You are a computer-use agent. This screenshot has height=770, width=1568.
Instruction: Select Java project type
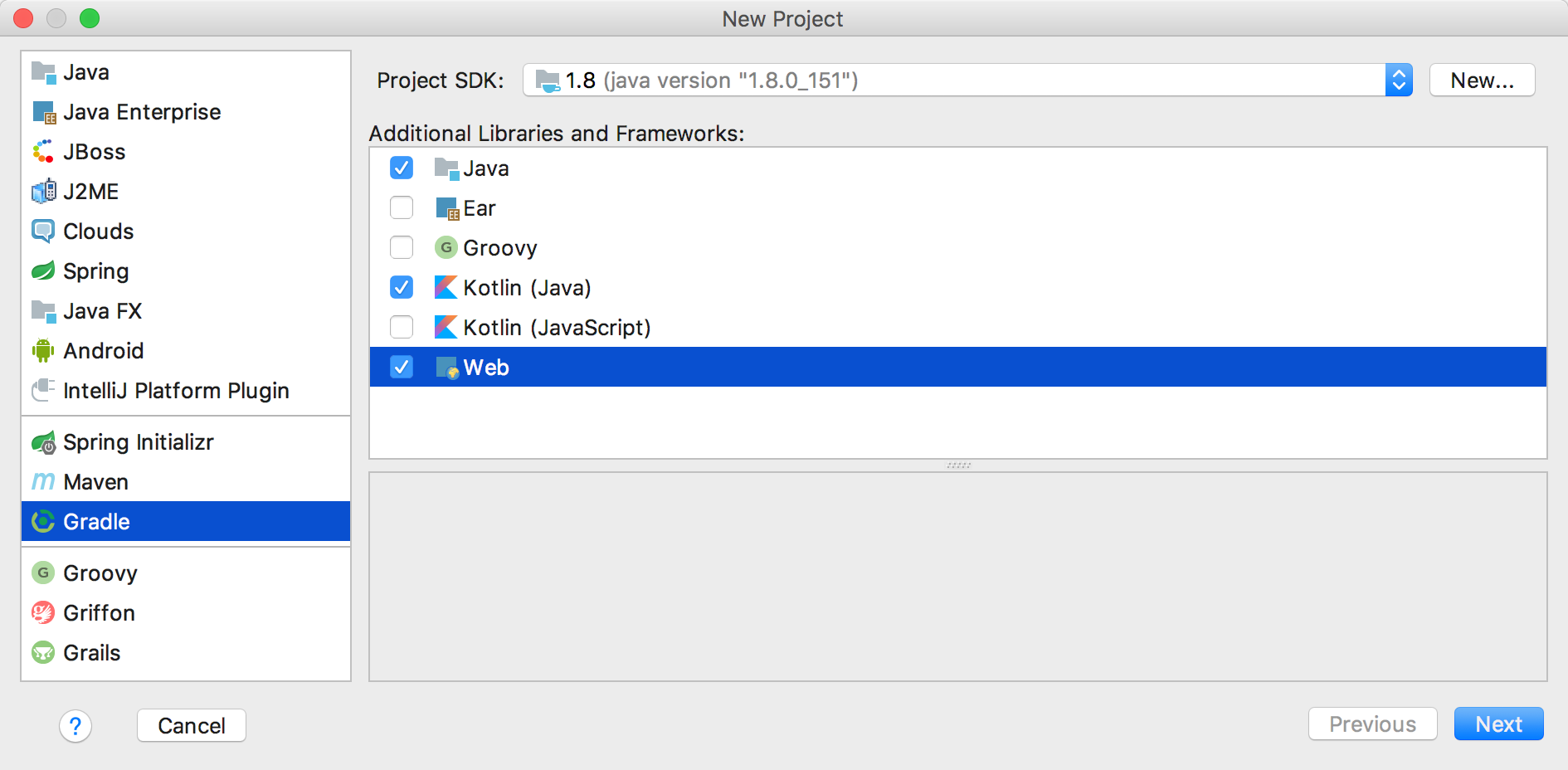[186, 72]
